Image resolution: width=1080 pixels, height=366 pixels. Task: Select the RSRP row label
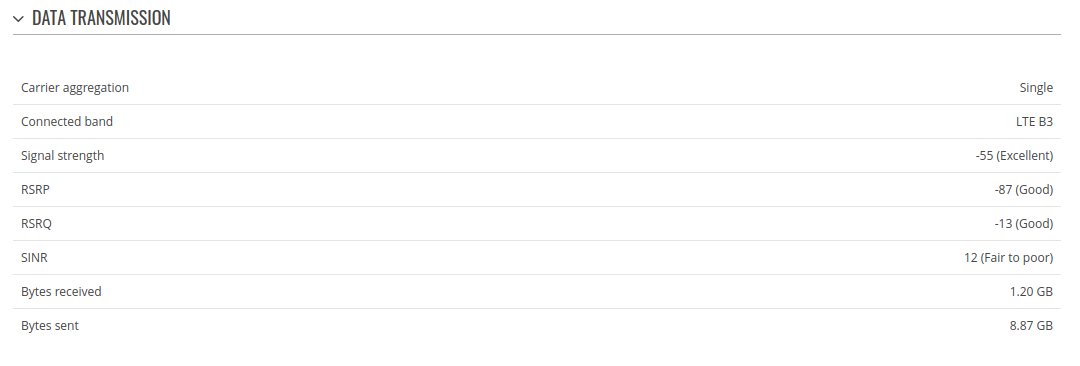(x=35, y=190)
